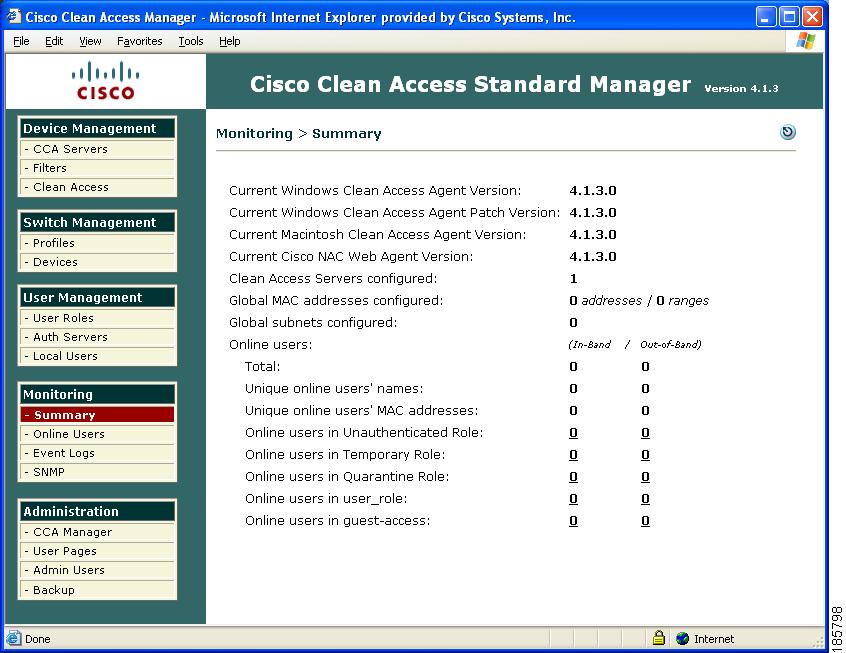
Task: Open Auth Servers page
Action: coord(97,337)
